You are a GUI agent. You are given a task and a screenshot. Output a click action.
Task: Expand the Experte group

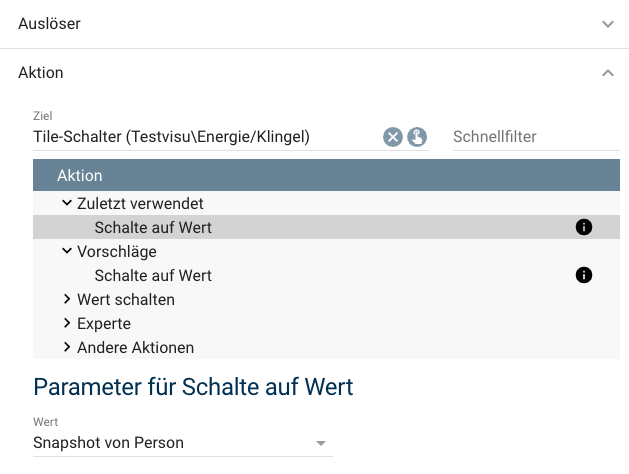point(67,324)
